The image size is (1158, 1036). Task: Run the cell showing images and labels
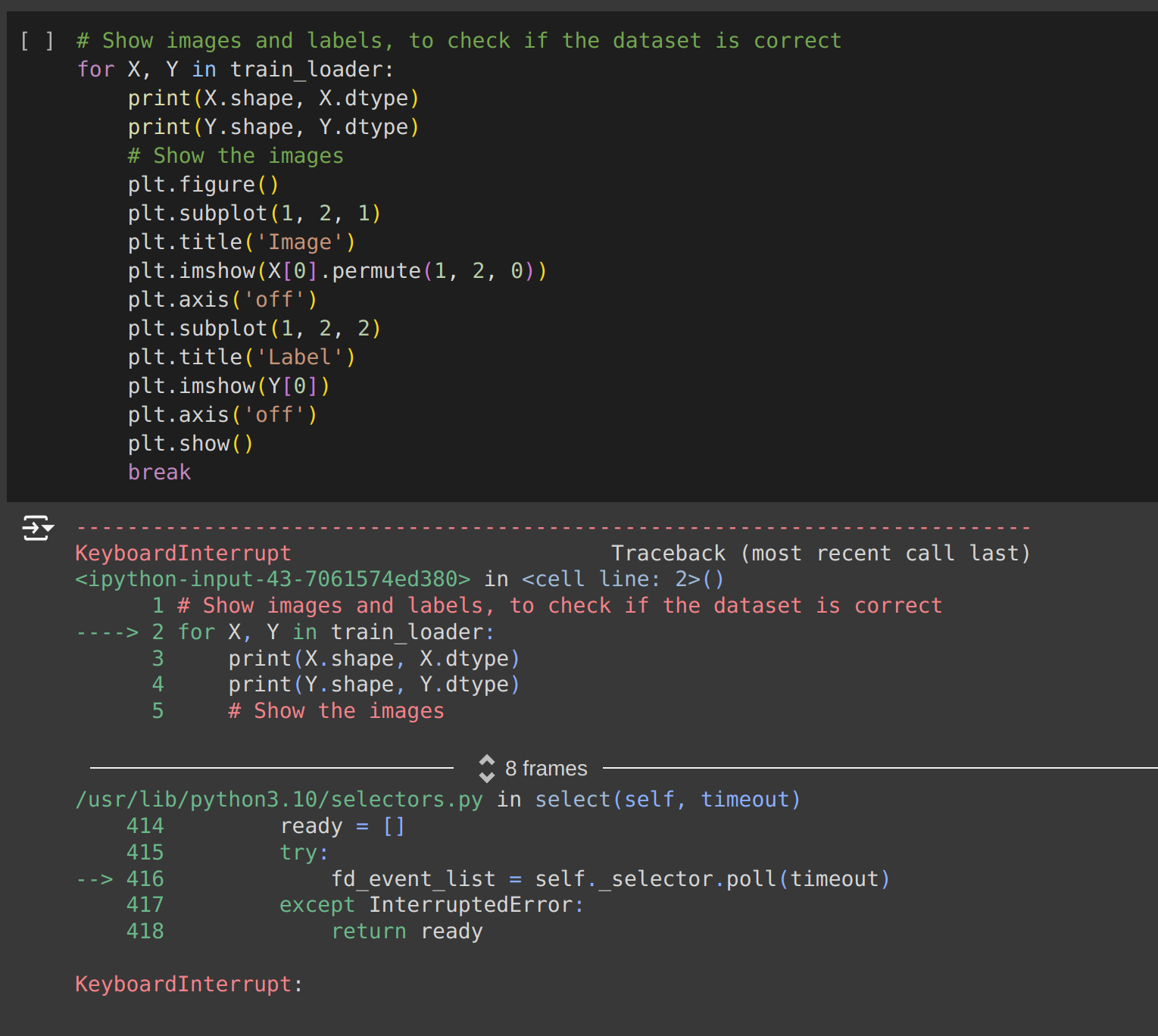(36, 41)
